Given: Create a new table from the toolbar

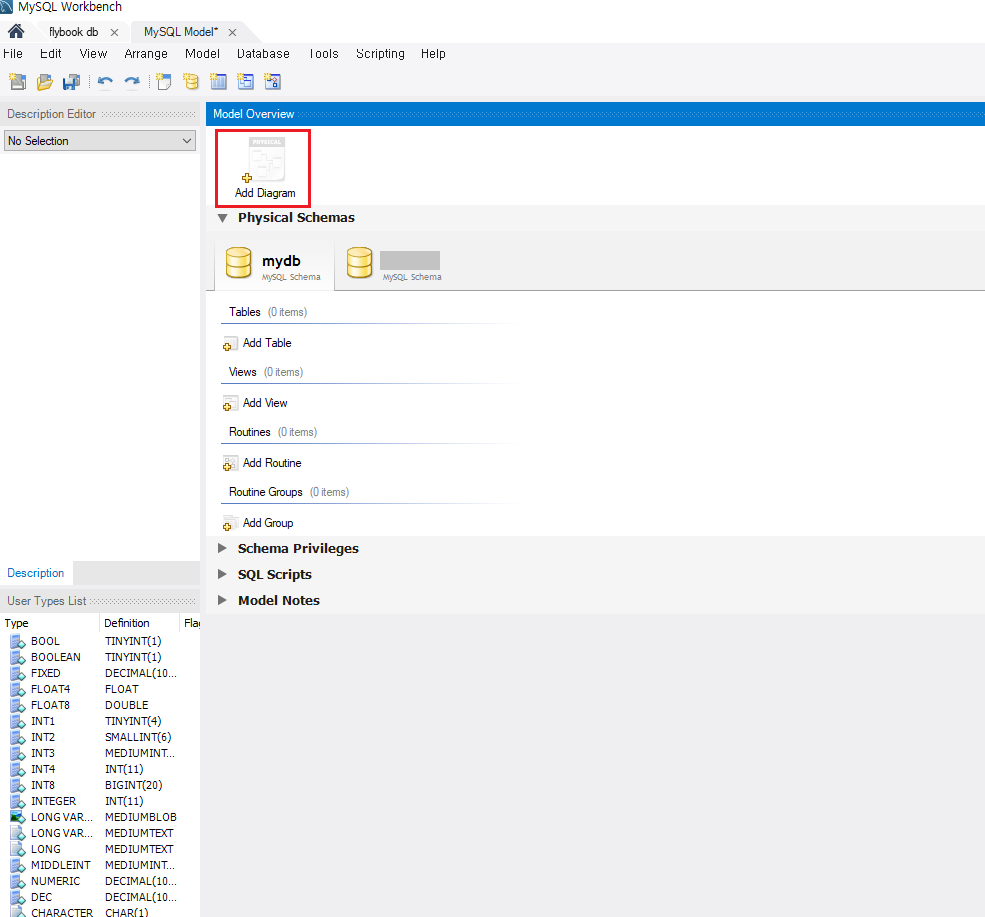Looking at the screenshot, I should pos(218,82).
